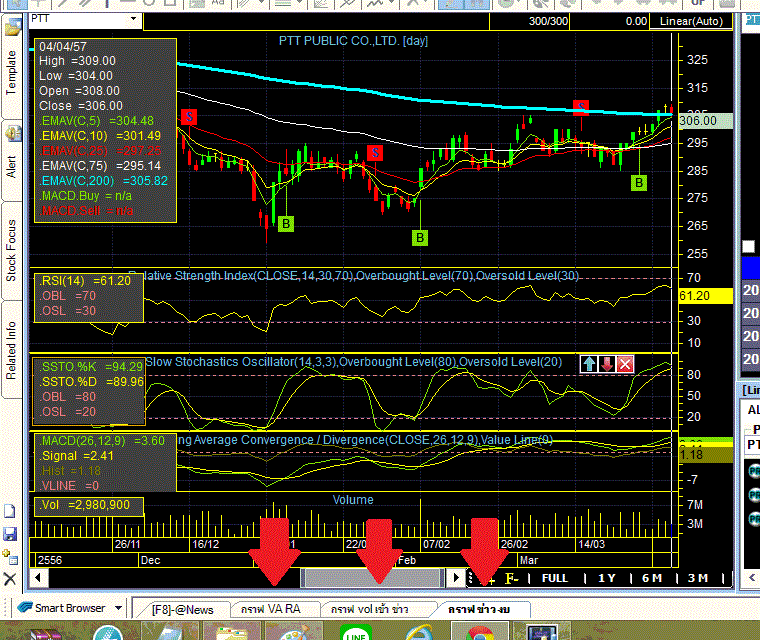Click the EMAV(C,5) =304.48 legend line

(97, 121)
